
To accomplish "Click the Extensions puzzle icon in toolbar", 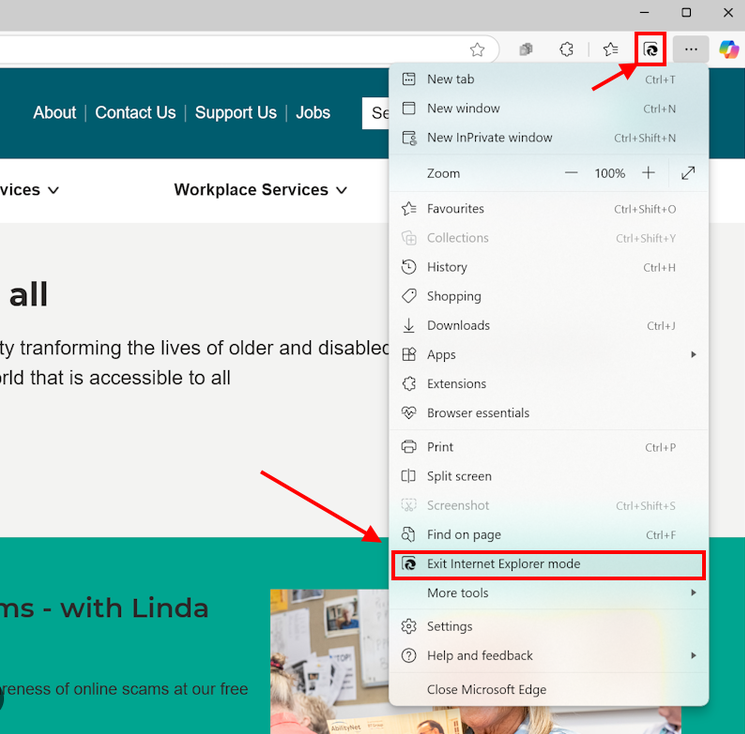I will click(x=566, y=49).
